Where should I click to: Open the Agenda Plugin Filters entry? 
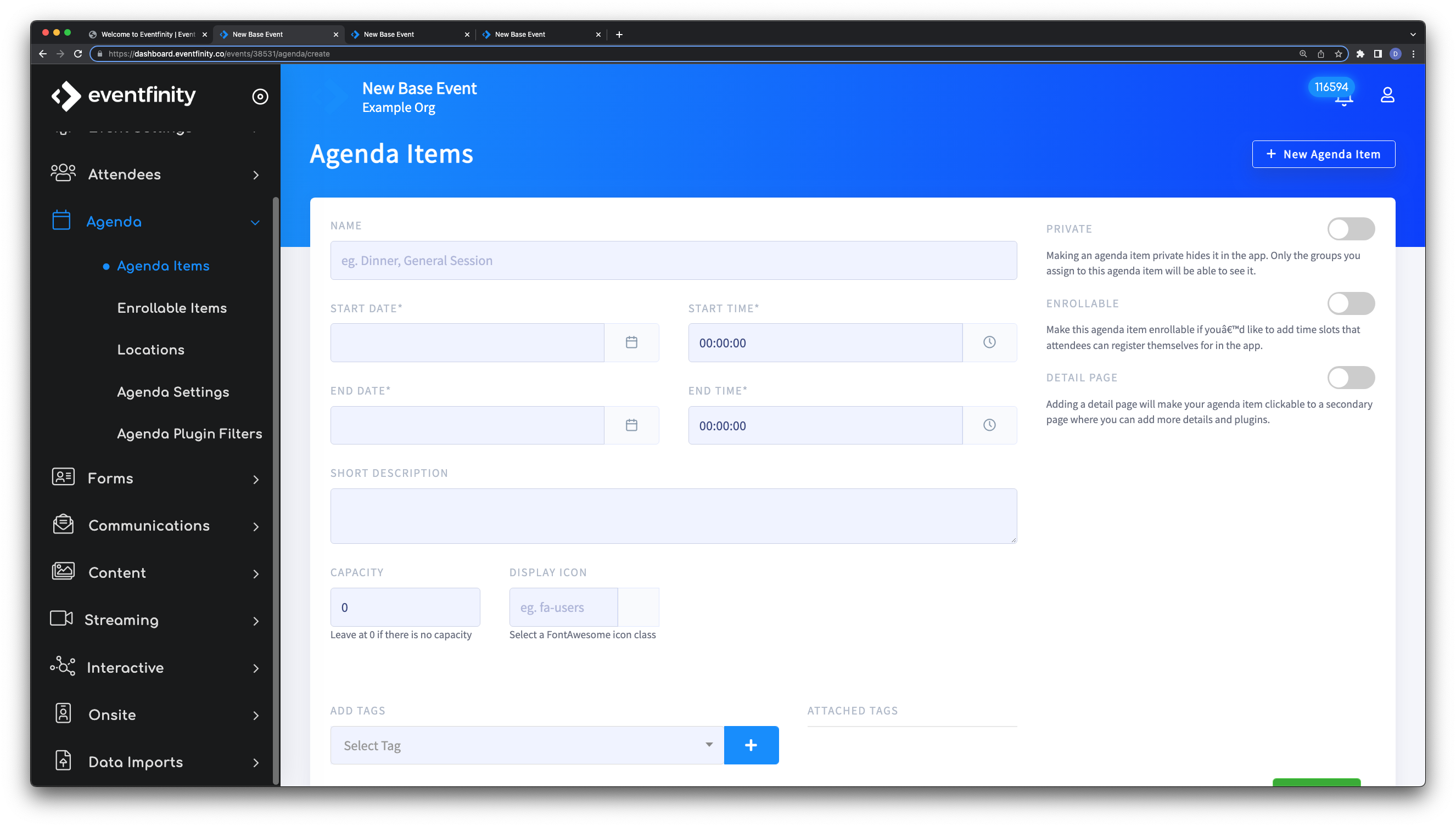coord(190,434)
